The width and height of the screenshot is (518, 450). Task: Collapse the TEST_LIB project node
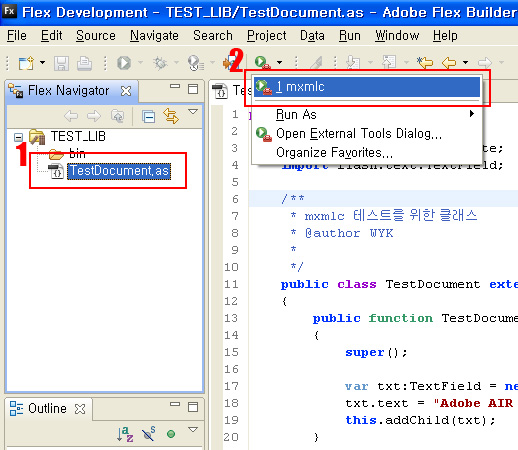[19, 137]
